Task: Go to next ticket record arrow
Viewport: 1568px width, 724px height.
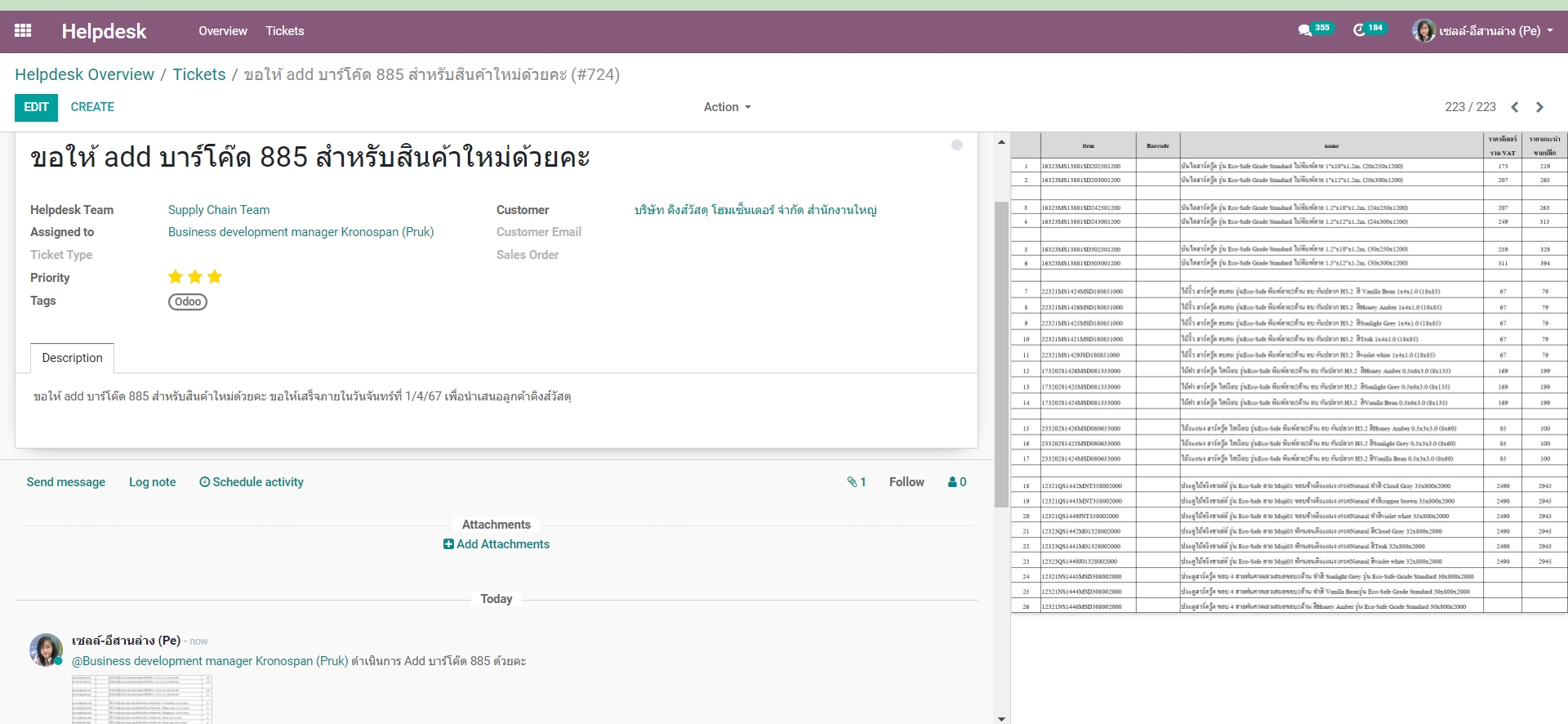Action: tap(1539, 107)
